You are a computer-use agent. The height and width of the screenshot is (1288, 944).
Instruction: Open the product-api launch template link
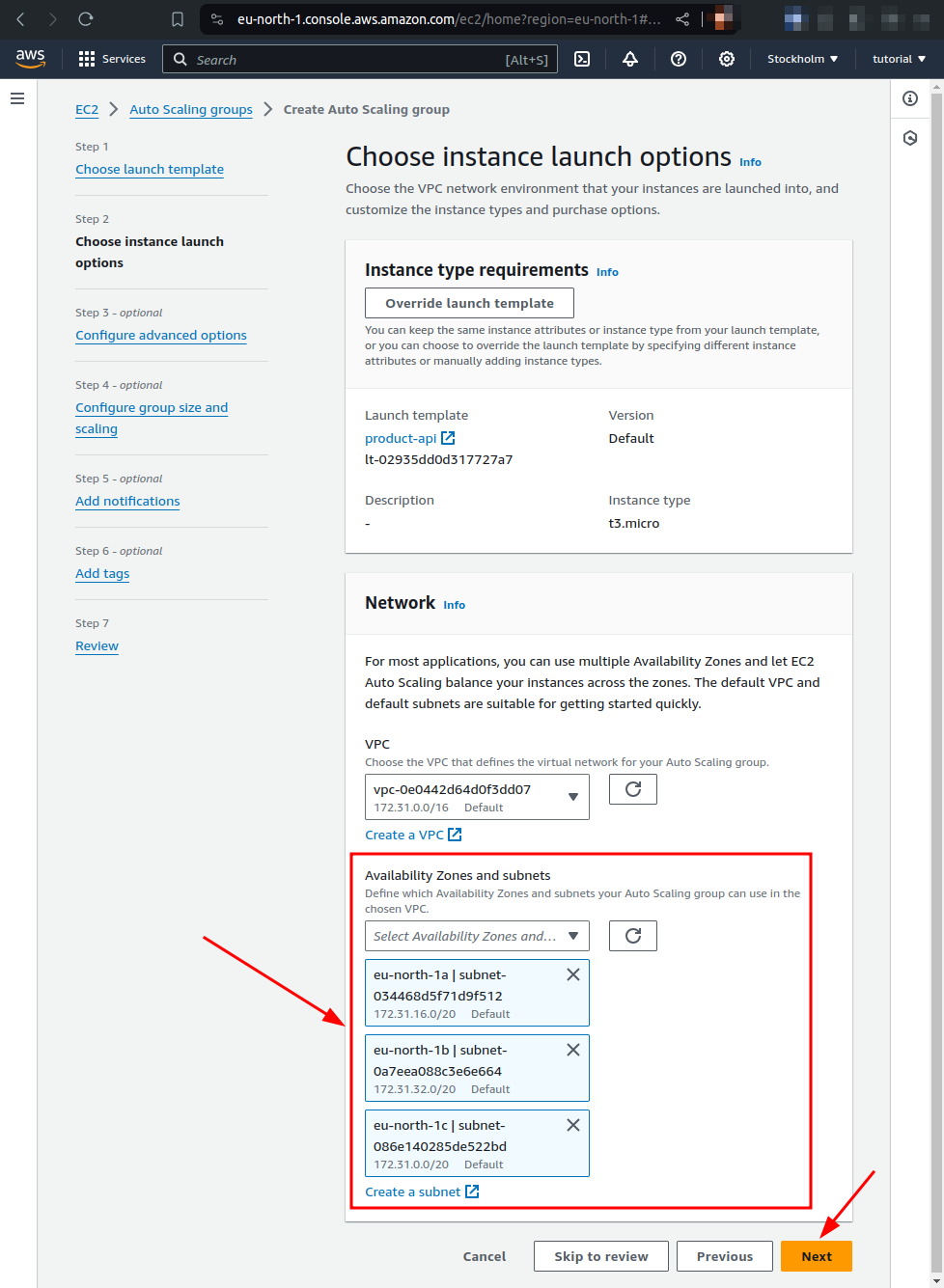click(x=403, y=438)
